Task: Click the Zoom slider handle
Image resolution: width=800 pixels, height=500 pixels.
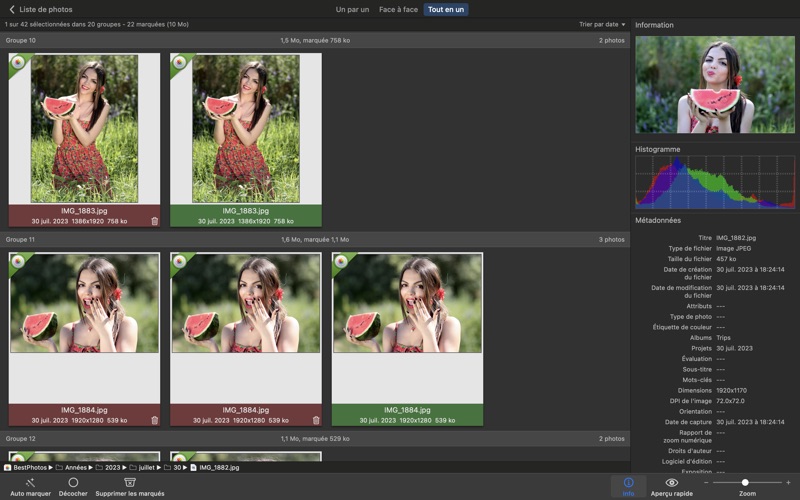Action: tap(745, 482)
